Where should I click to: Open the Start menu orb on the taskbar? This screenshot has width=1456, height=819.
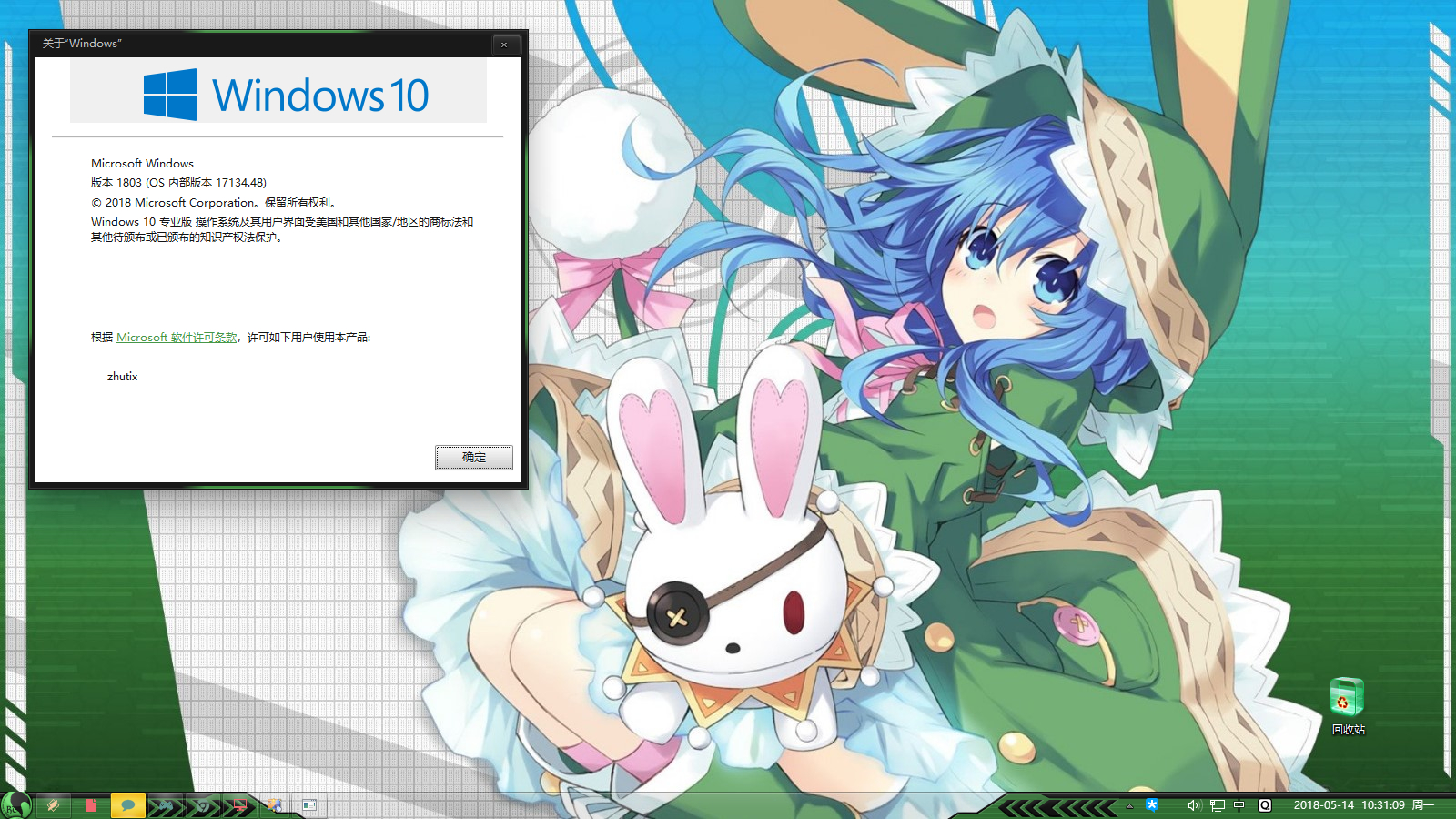coord(15,805)
